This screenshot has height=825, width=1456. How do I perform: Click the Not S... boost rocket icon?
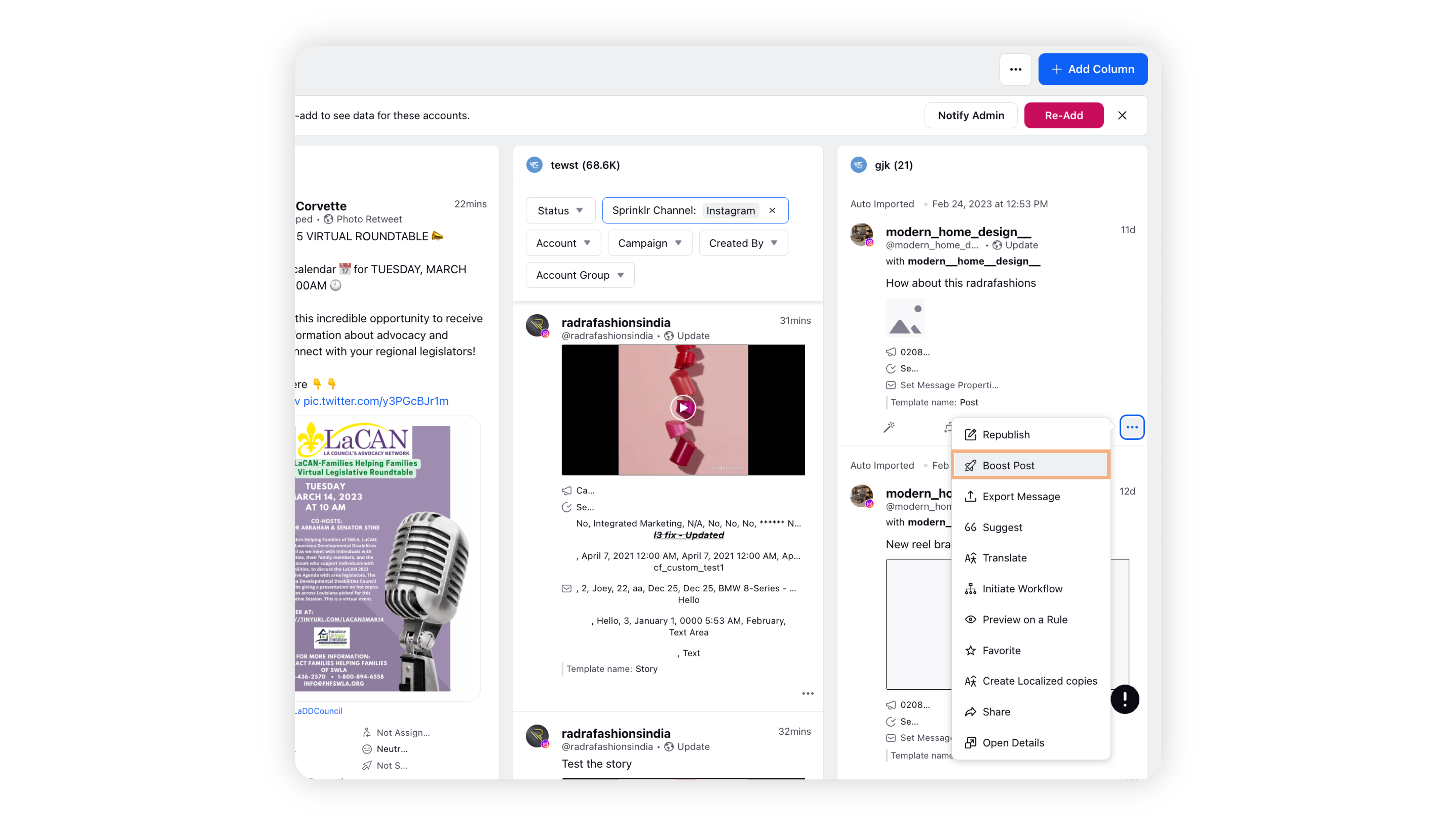pos(367,765)
